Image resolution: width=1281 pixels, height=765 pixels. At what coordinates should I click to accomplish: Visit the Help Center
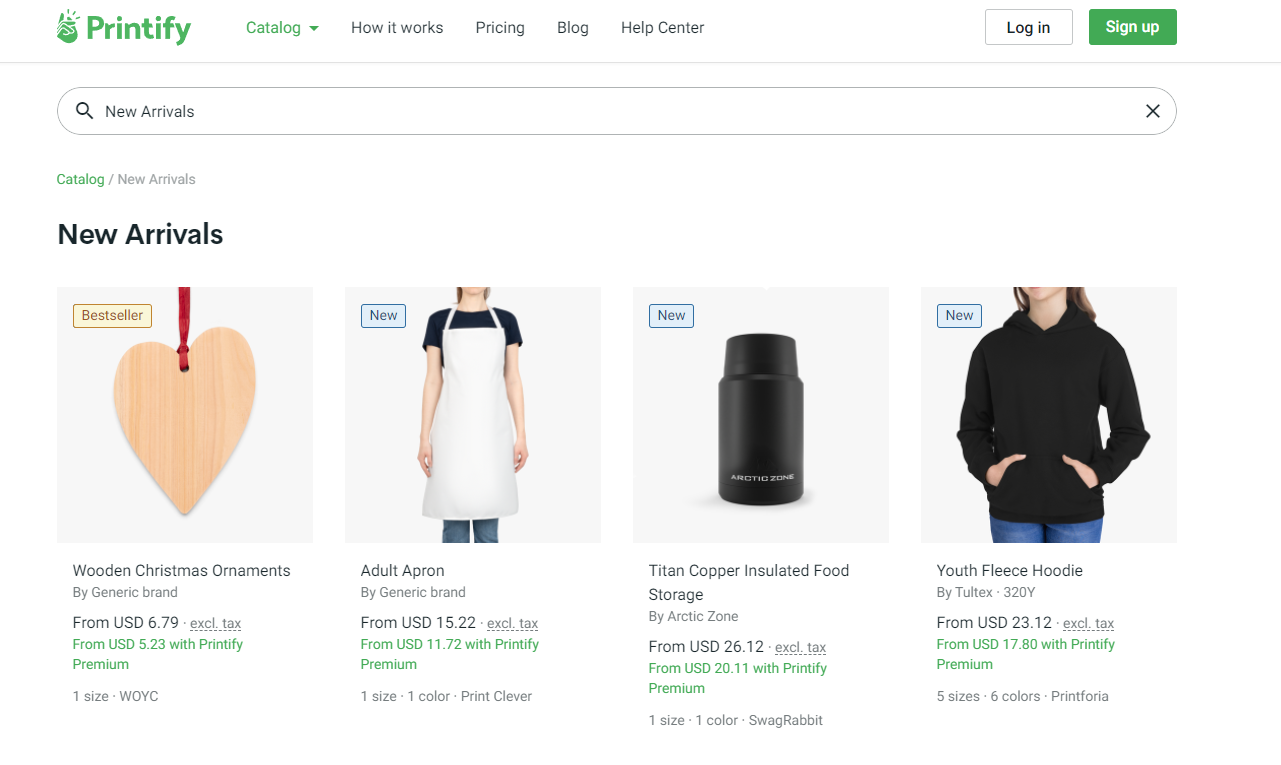(x=662, y=28)
